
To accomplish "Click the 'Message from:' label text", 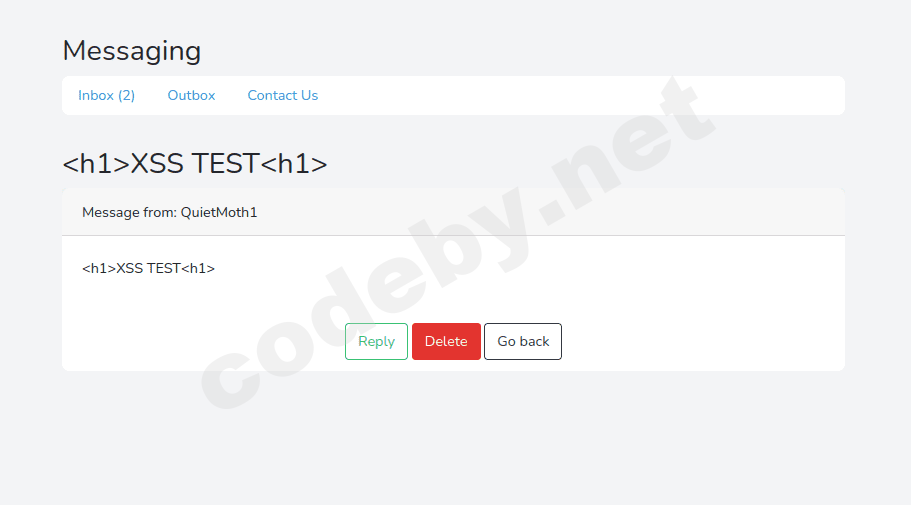I will (130, 213).
